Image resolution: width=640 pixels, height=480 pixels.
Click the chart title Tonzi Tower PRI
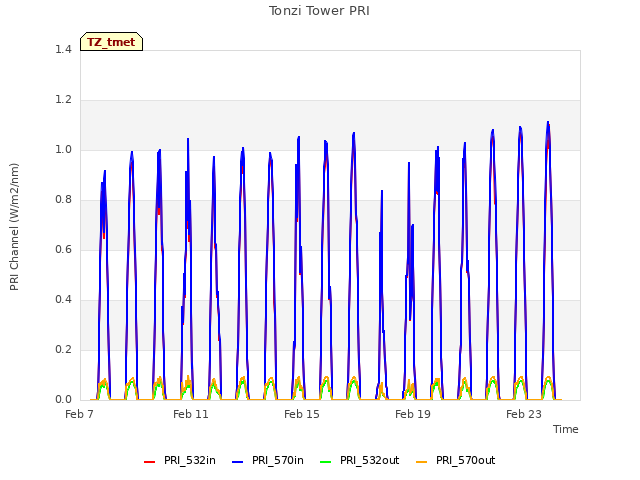319,11
